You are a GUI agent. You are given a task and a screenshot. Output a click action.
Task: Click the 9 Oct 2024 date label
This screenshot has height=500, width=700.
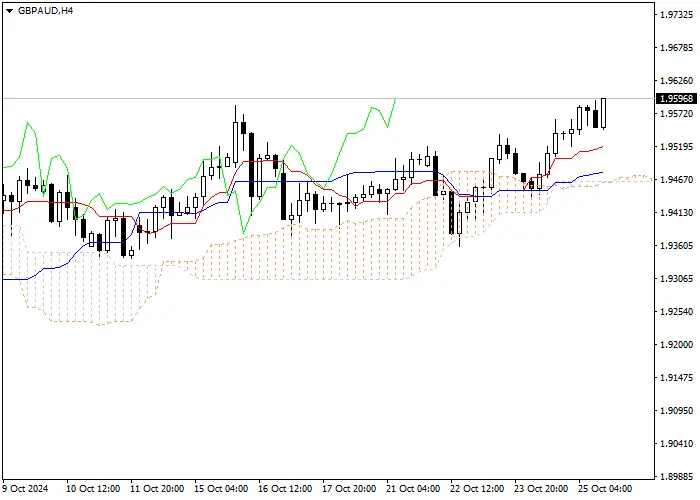coord(25,489)
